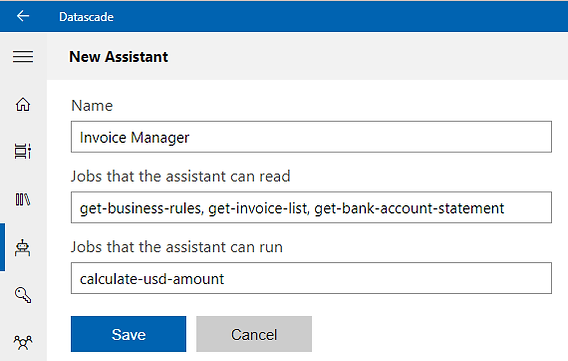
Task: Go back using the header arrow
Action: point(23,16)
